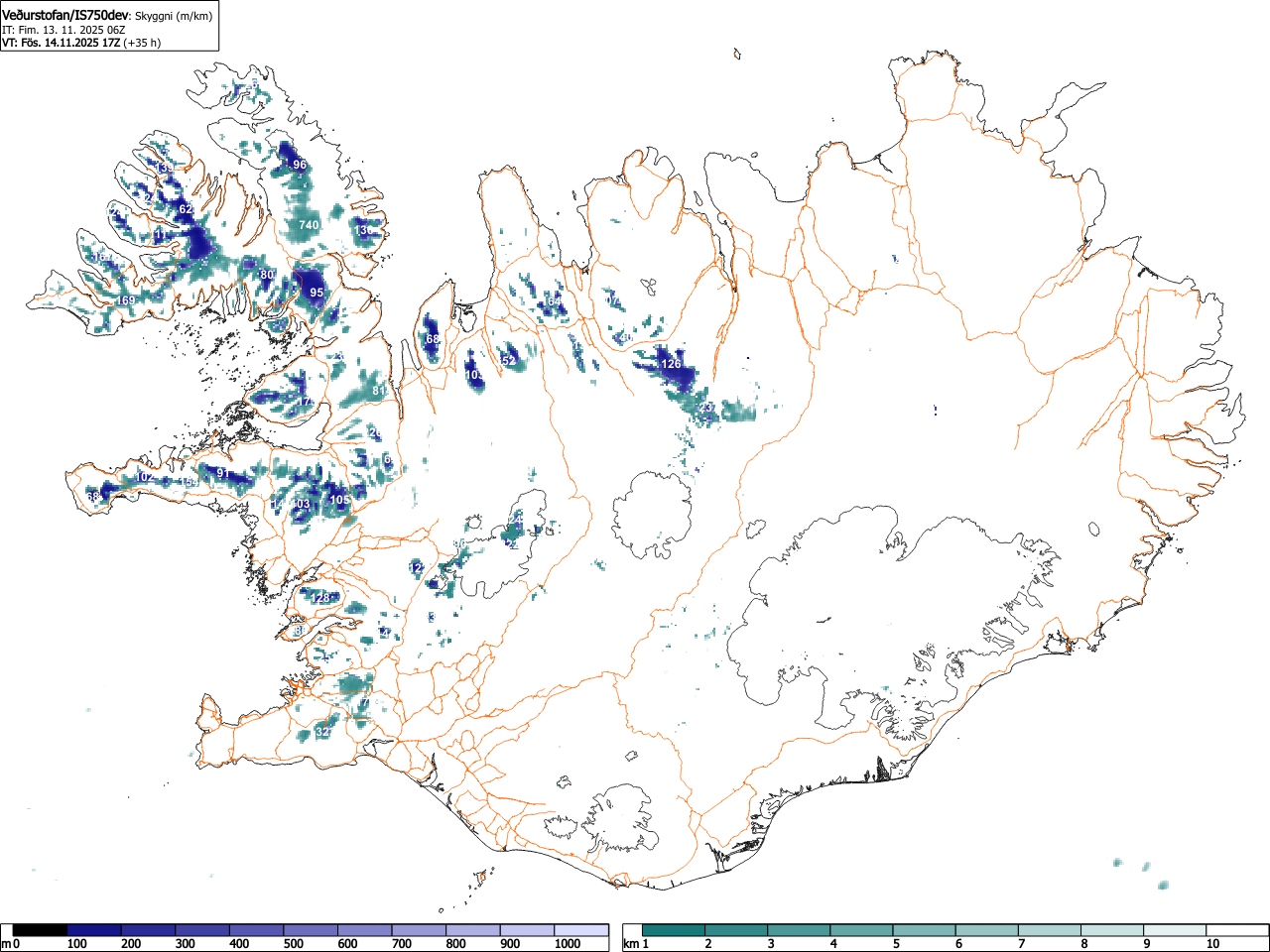Pick the 600–700 m legend swatch
The width and height of the screenshot is (1270, 952).
(x=365, y=930)
